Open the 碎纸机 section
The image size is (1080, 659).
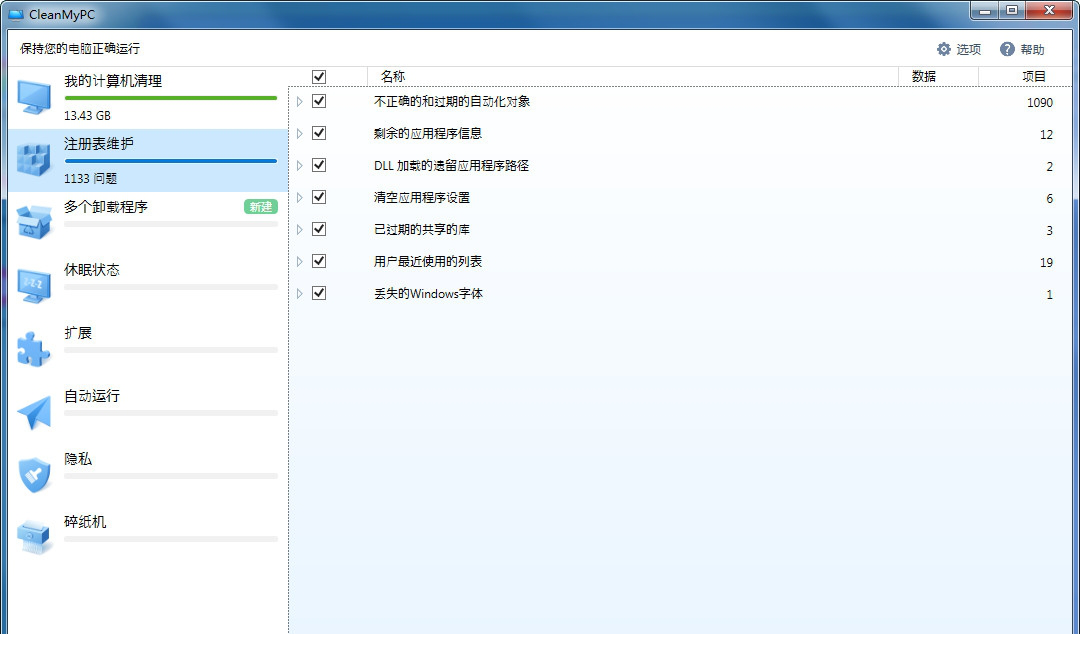(148, 538)
